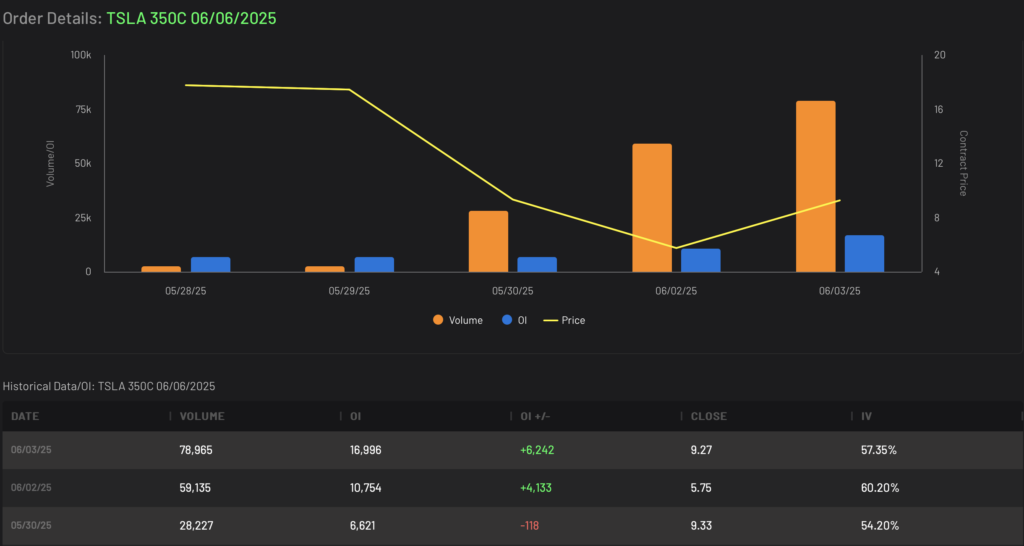Image resolution: width=1024 pixels, height=546 pixels.
Task: Toggle the Volume series in chart legend
Action: [458, 320]
